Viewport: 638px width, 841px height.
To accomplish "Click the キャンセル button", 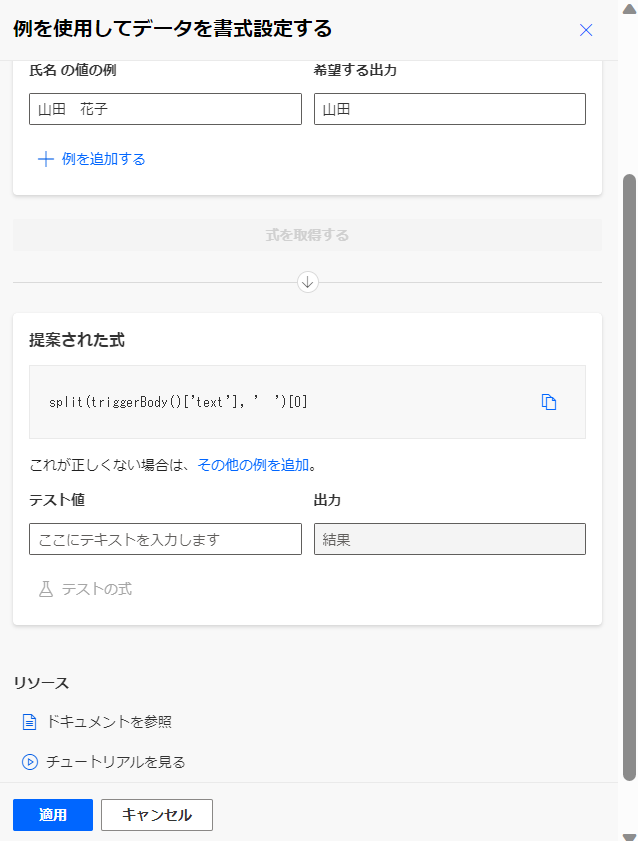I will click(157, 815).
